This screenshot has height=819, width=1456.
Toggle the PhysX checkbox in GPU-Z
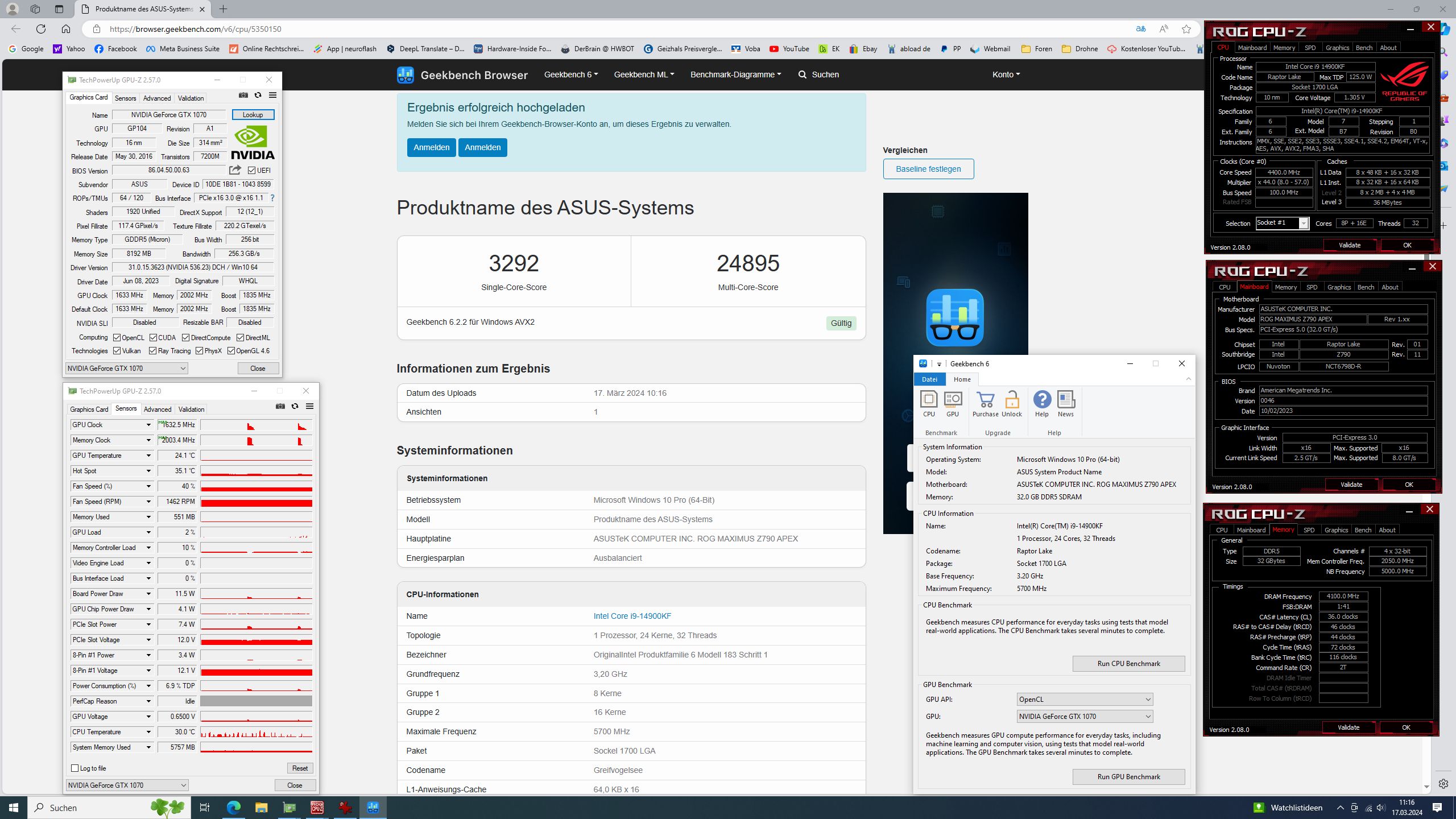click(x=199, y=351)
